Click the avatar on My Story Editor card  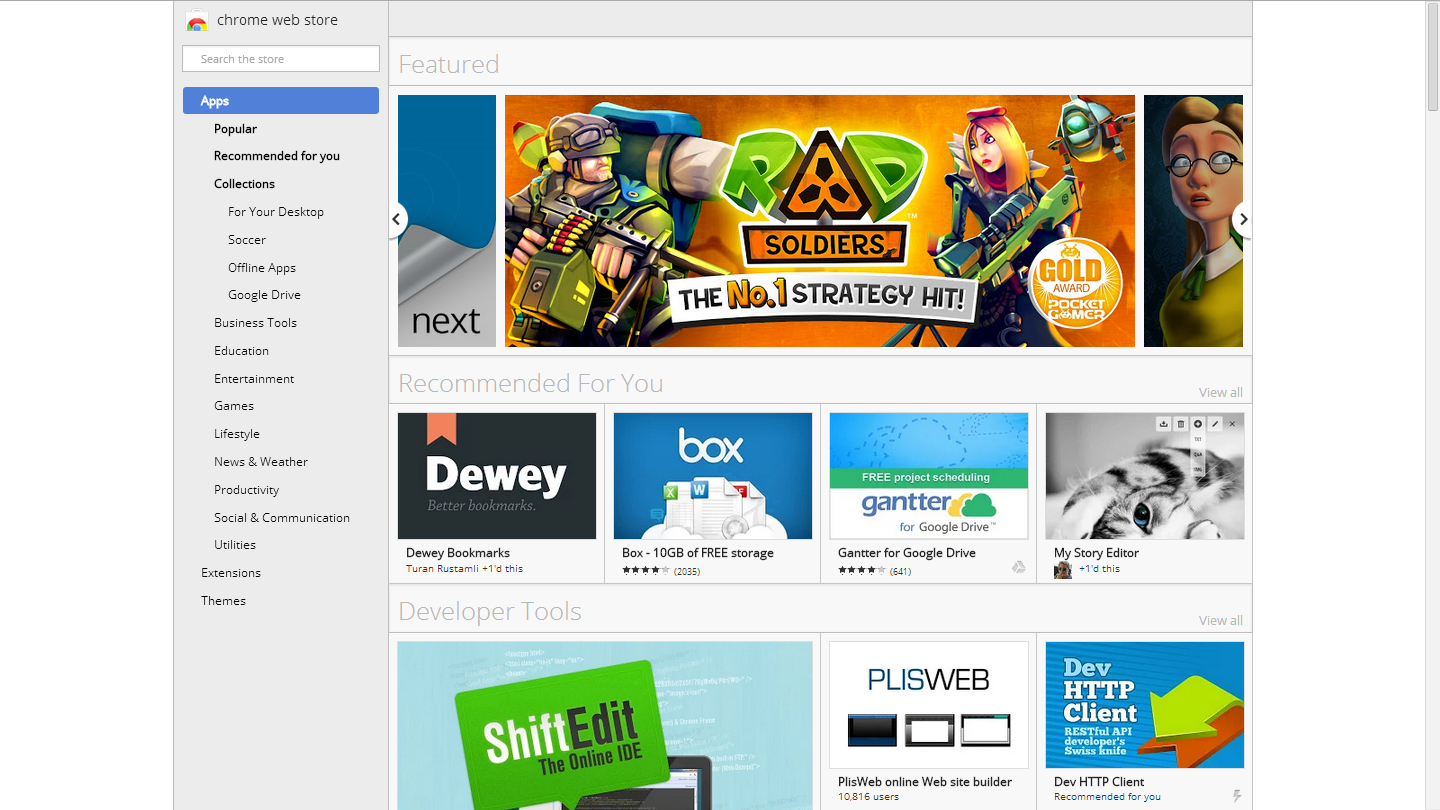1062,570
